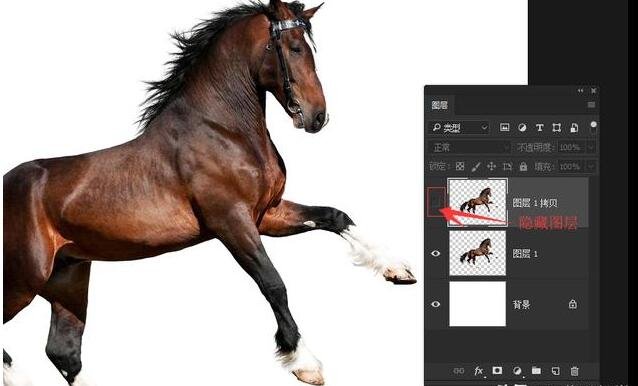Click the background layer lock icon
Image resolution: width=638 pixels, height=386 pixels.
click(573, 304)
